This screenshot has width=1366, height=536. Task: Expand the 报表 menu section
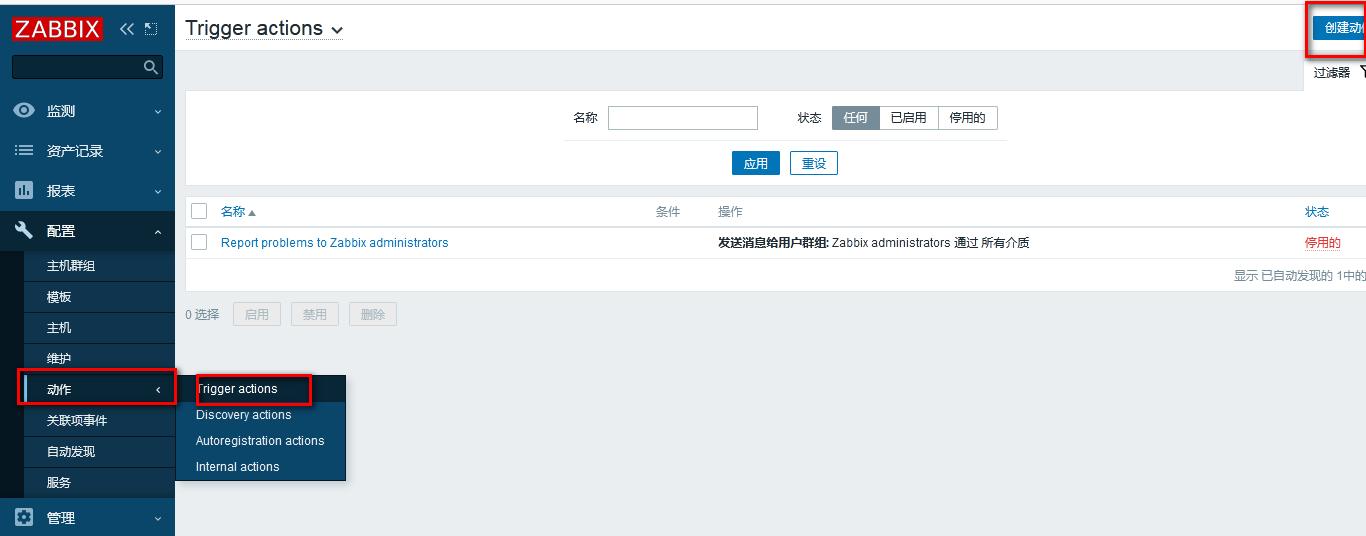[x=87, y=191]
